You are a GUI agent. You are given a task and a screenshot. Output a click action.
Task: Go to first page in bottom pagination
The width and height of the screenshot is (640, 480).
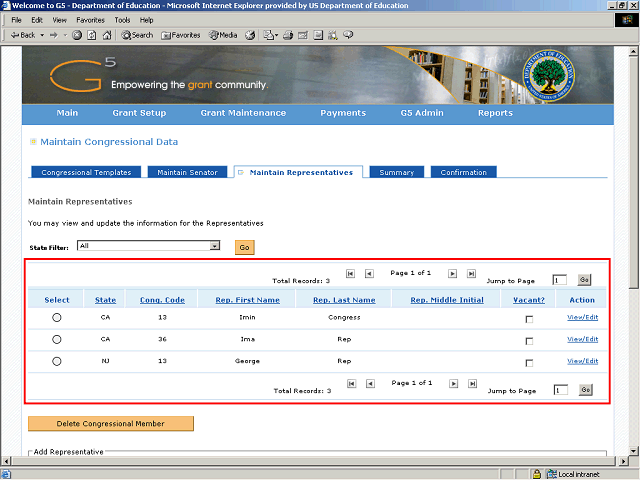(x=350, y=383)
